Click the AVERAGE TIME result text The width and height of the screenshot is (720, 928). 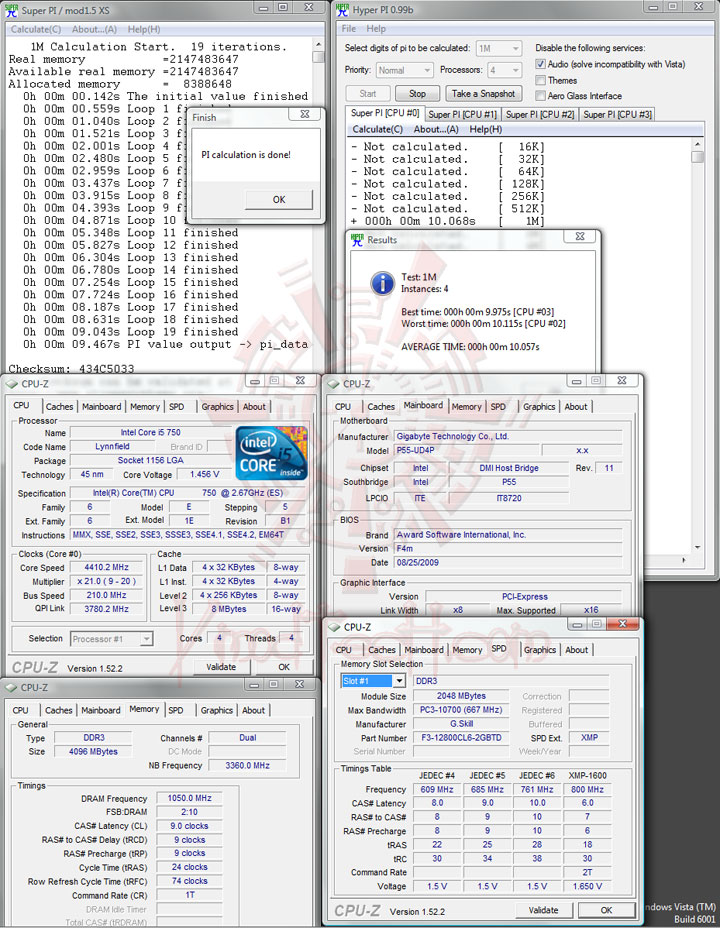pos(470,347)
